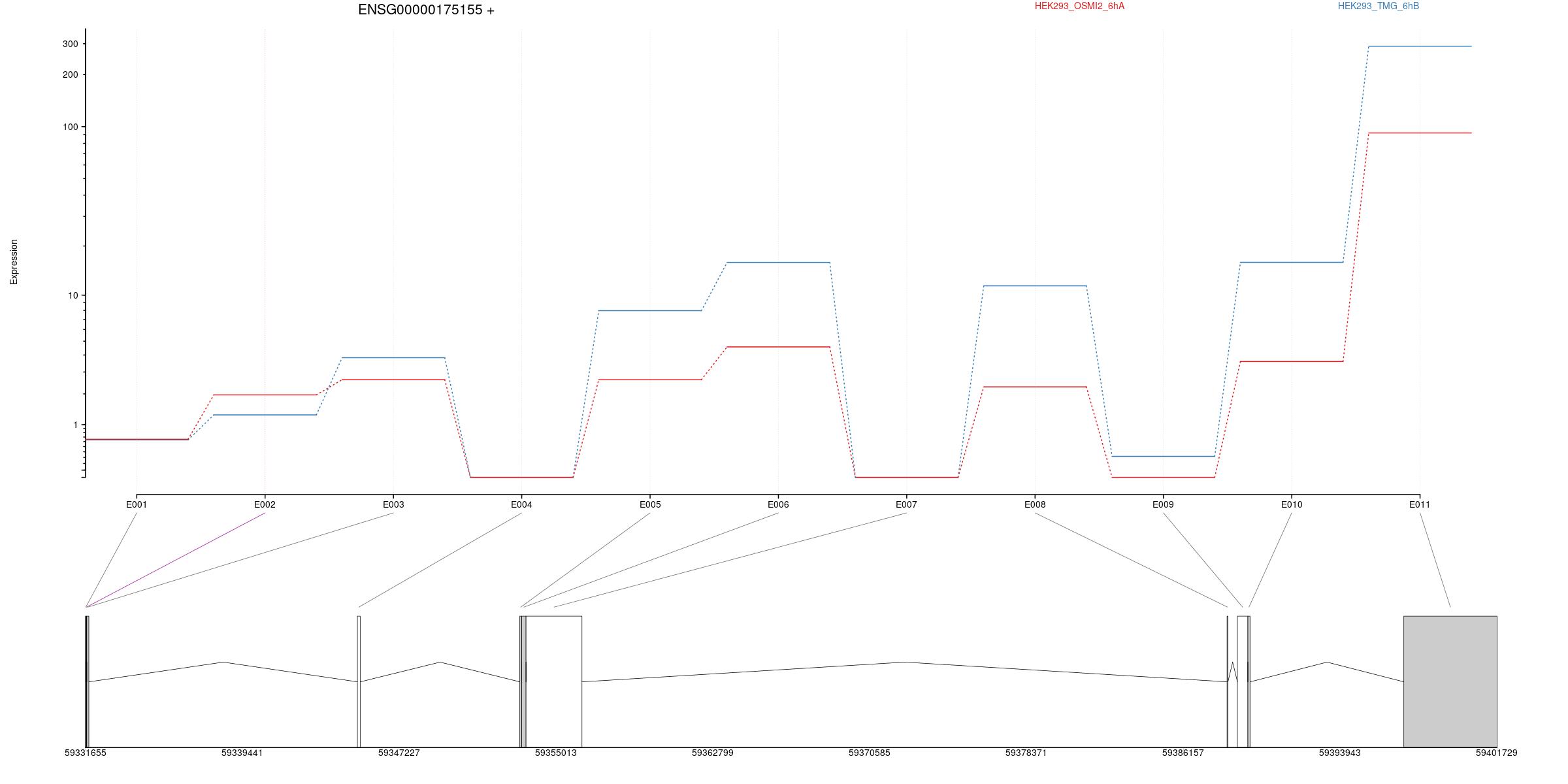Click exon label E008
This screenshot has height=784, width=1568.
pos(1035,504)
